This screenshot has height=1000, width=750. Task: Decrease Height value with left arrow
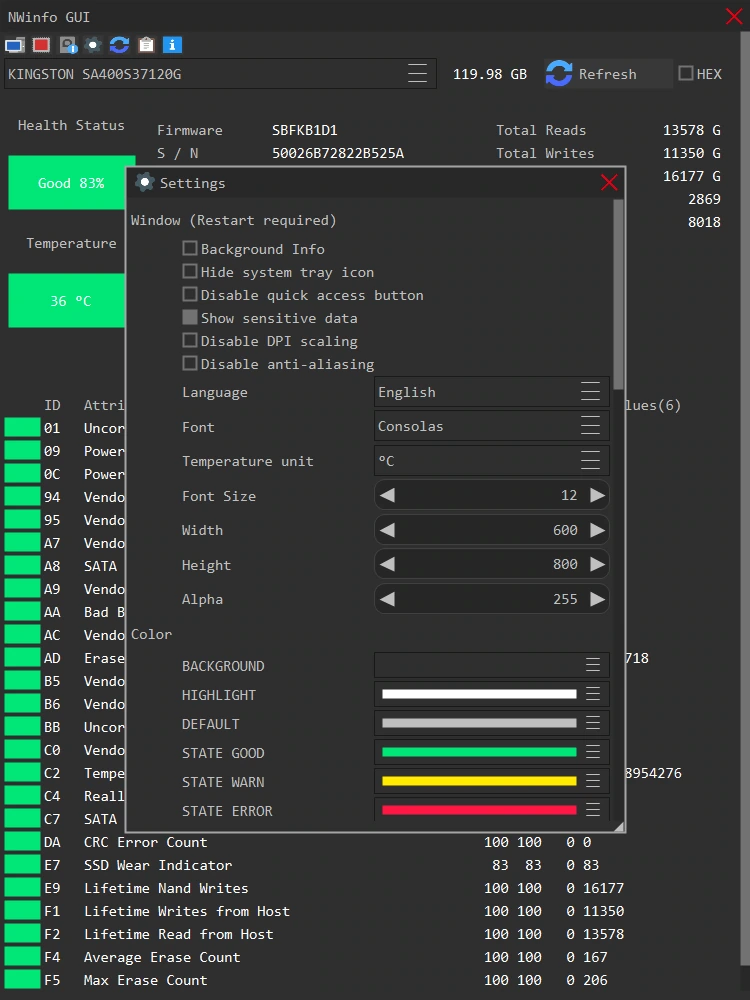[x=387, y=564]
